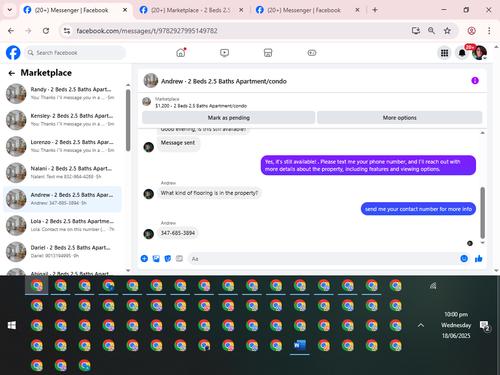This screenshot has width=500, height=375.
Task: Open Randy's conversation
Action: 62,93
